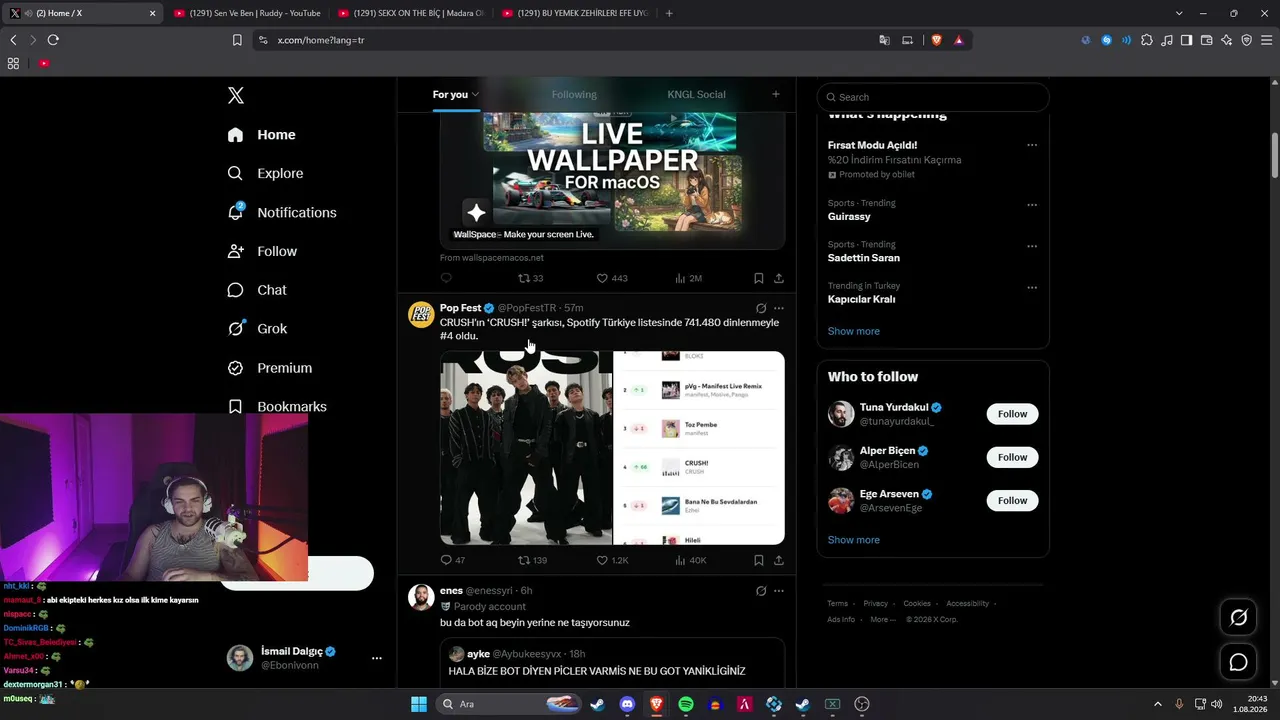Open the Pop Fest Spotify chart image

699,448
